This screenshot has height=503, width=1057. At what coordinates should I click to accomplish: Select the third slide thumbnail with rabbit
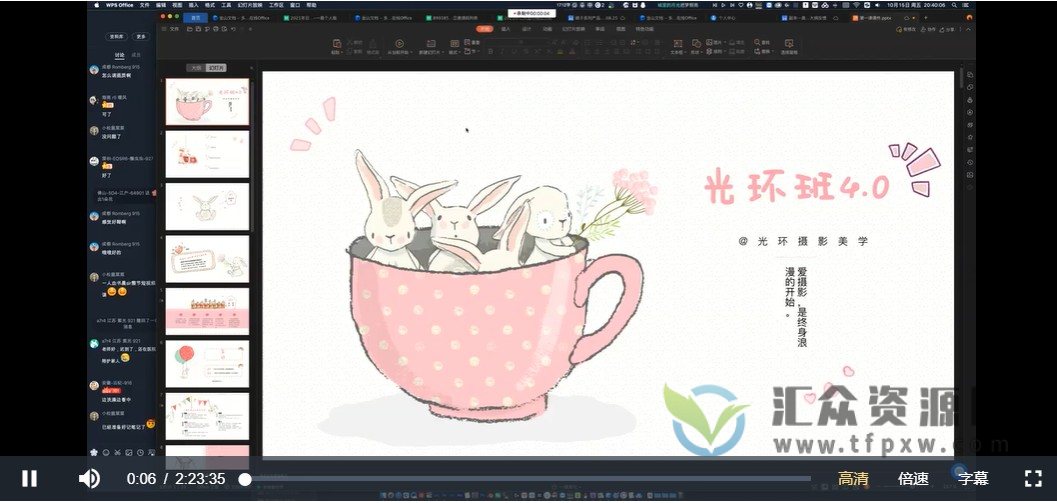click(x=207, y=206)
